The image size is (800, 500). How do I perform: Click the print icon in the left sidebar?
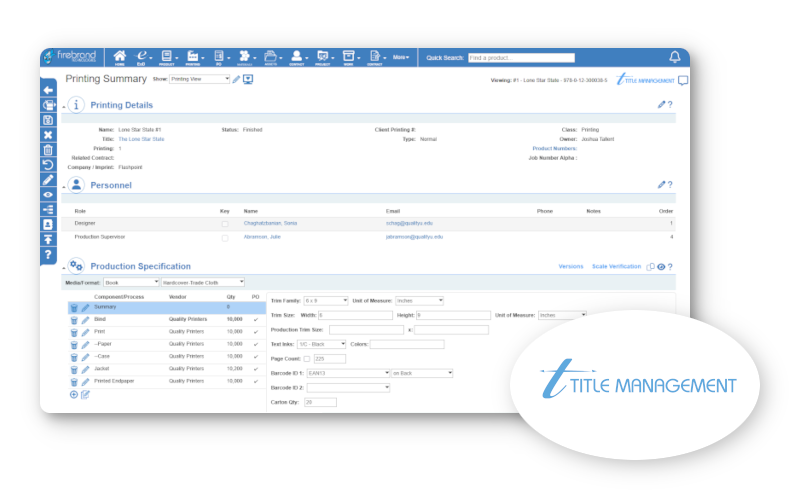[x=48, y=105]
